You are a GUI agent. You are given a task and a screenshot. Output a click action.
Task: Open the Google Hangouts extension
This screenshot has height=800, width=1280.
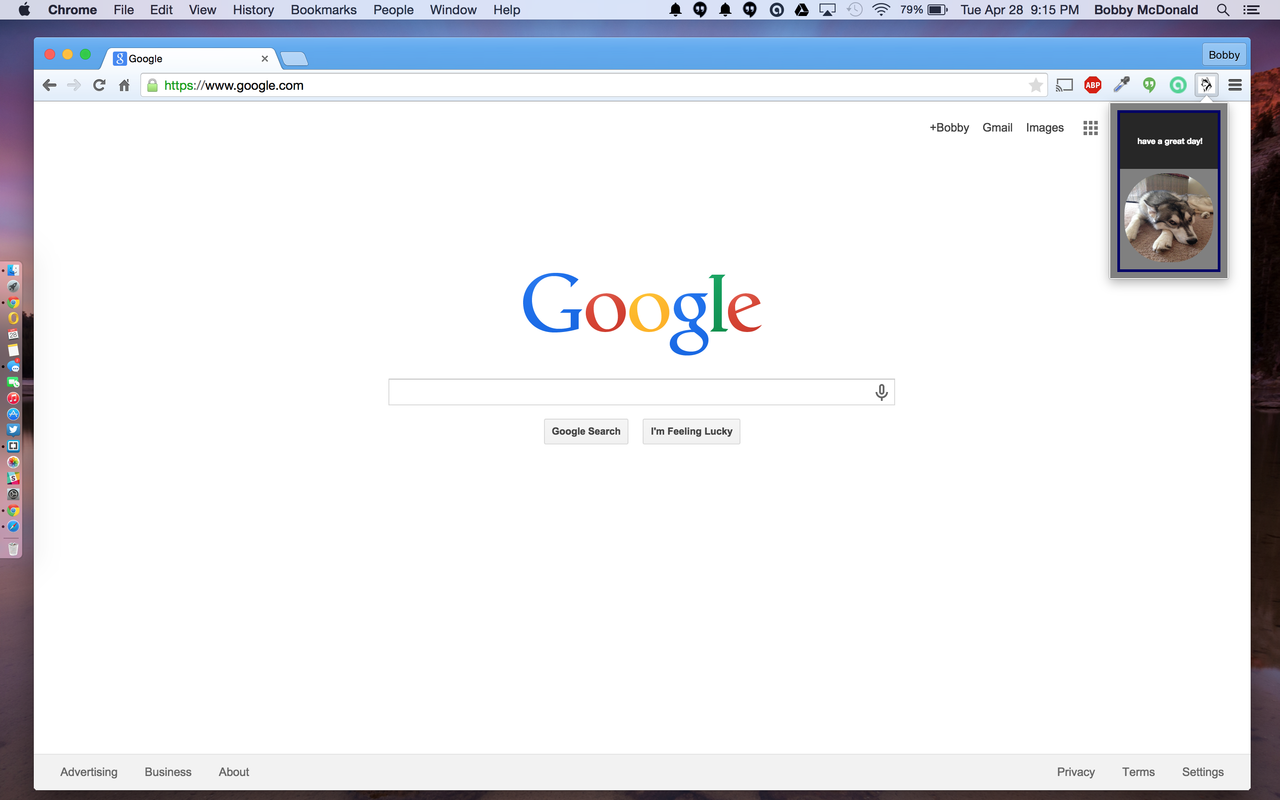coord(1148,85)
